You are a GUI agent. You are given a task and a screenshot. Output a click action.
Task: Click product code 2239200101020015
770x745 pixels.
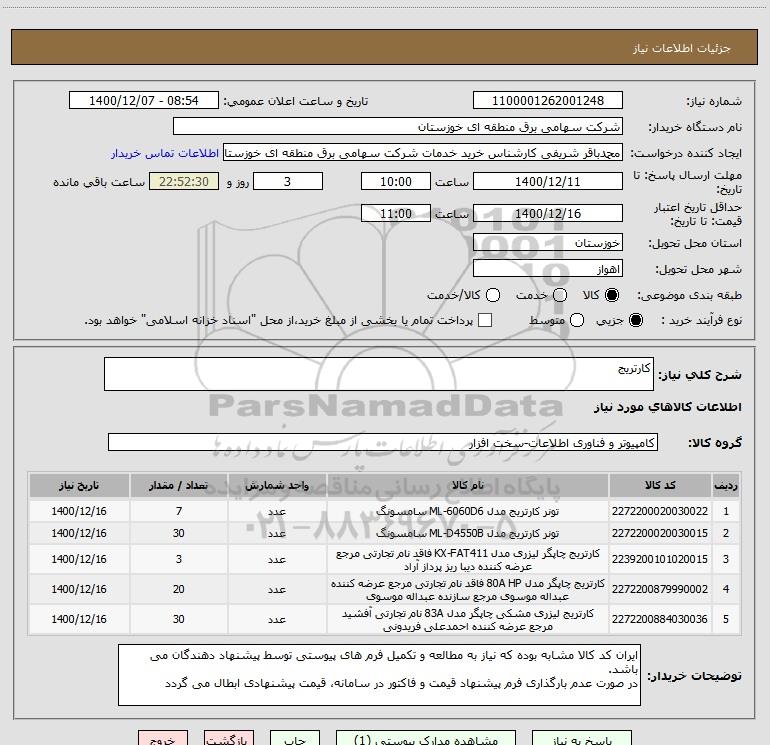click(660, 559)
